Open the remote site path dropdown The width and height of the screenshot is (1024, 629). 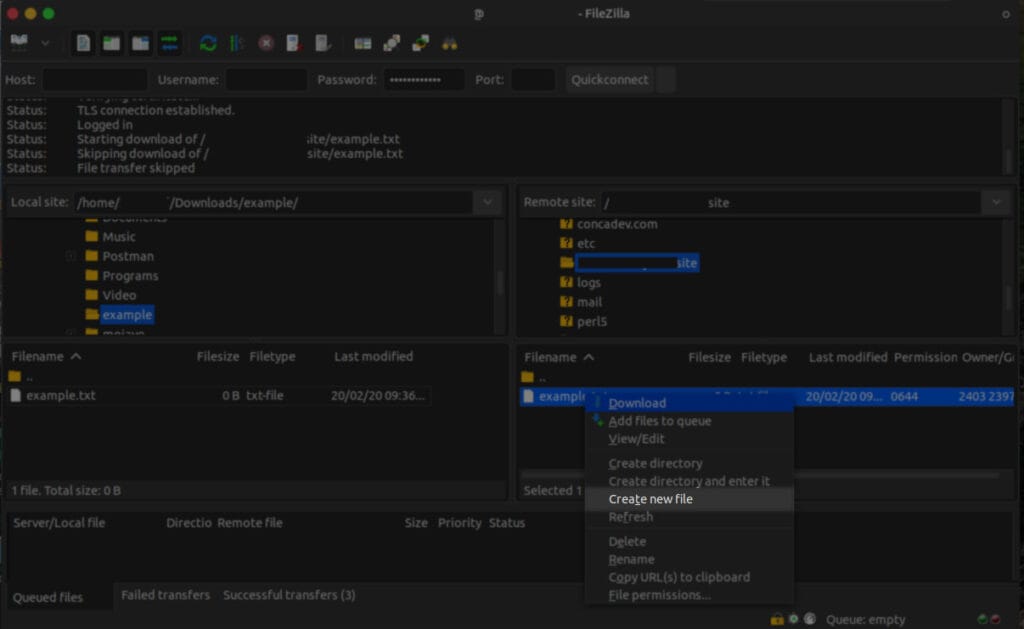click(995, 202)
